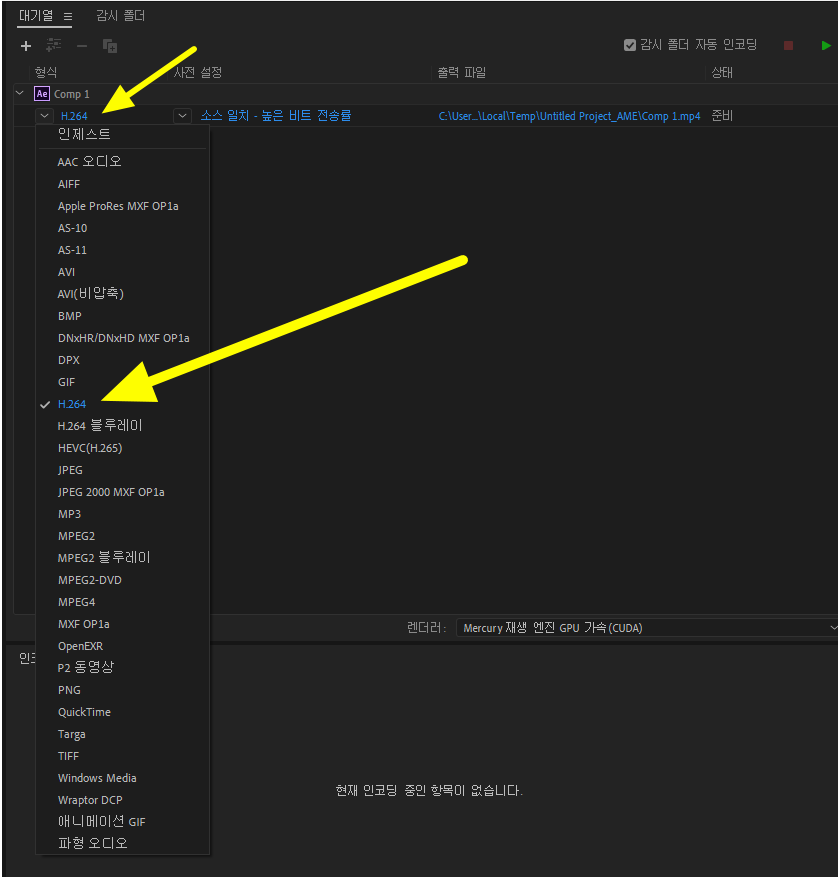Select MPEG2 블루레이 format

123,558
